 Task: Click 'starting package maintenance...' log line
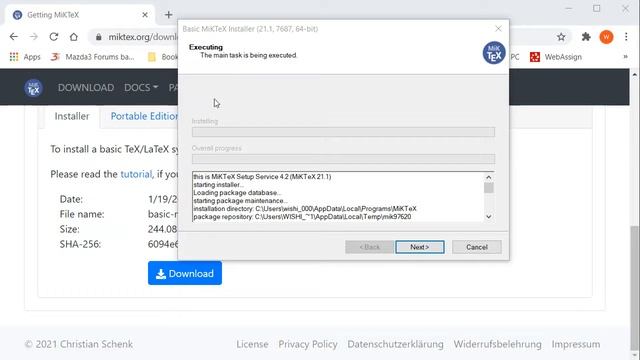240,201
